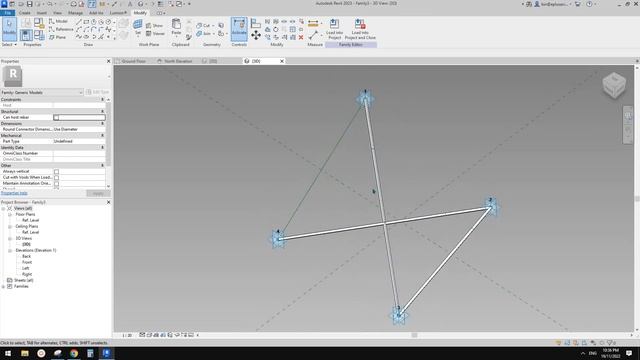Select the {3D} view in the browser

pos(27,244)
